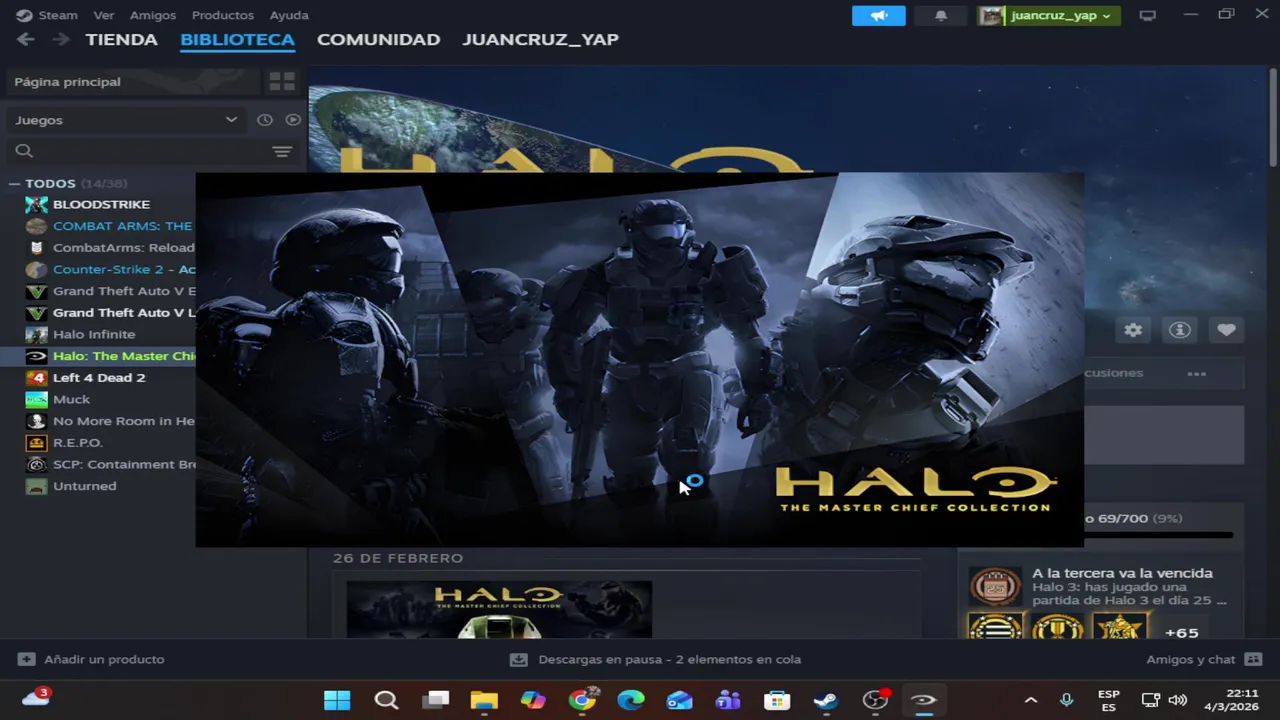Select R.E.P.O. in the game list

coord(78,443)
